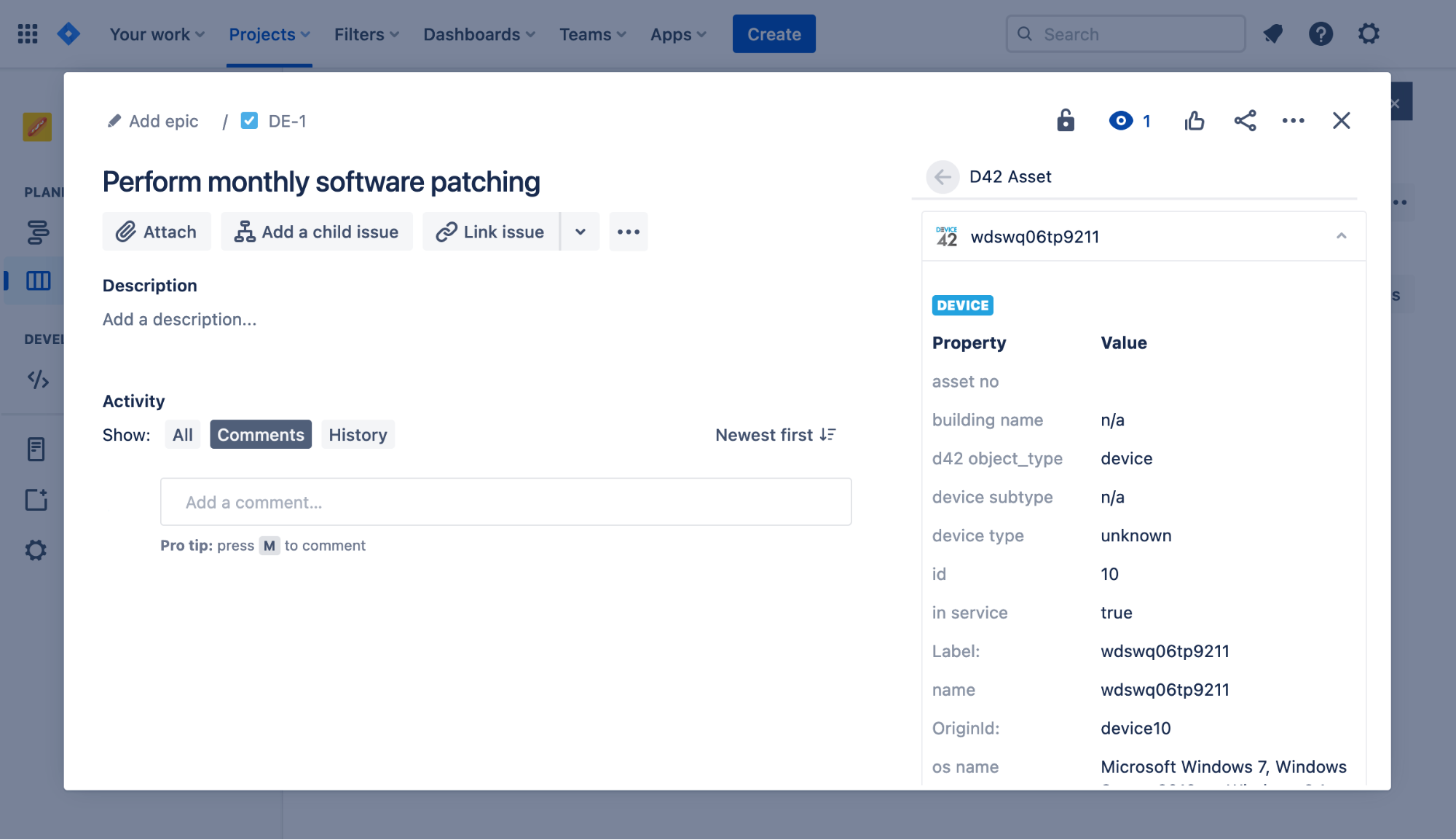This screenshot has height=840, width=1456.
Task: Switch activity filter to History
Action: [358, 434]
